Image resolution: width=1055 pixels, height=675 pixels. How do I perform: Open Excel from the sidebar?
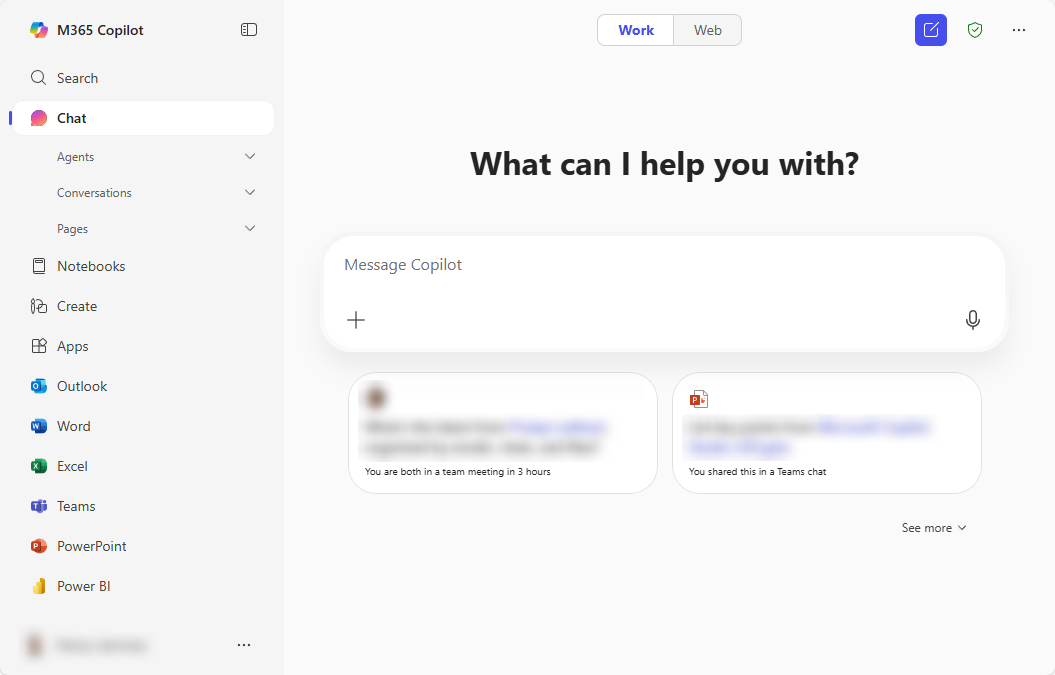72,466
